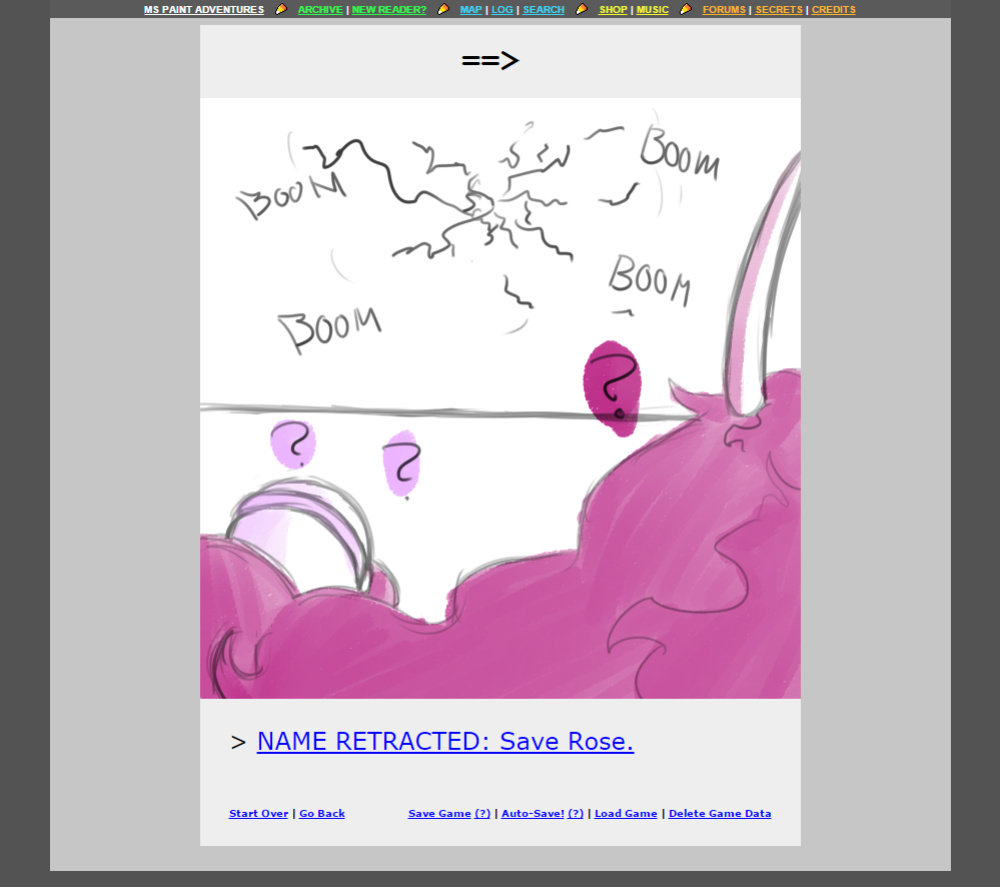Image resolution: width=1000 pixels, height=887 pixels.
Task: Click the candy corn icon before Map
Action: pos(443,9)
